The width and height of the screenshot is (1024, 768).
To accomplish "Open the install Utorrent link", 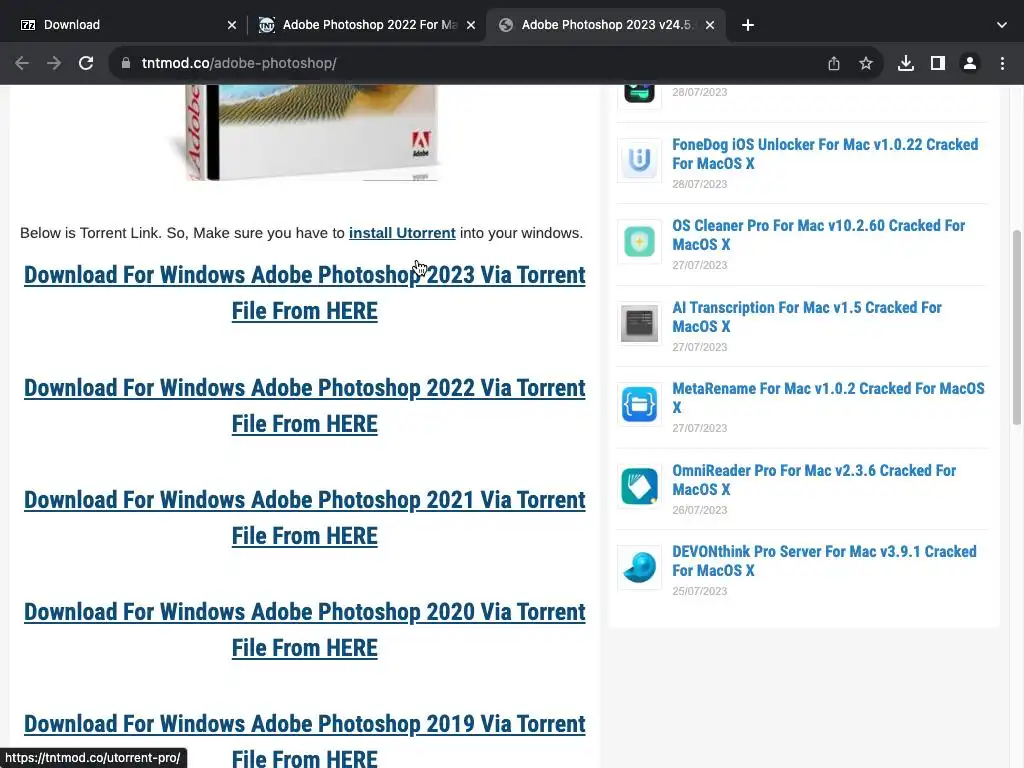I will tap(402, 233).
